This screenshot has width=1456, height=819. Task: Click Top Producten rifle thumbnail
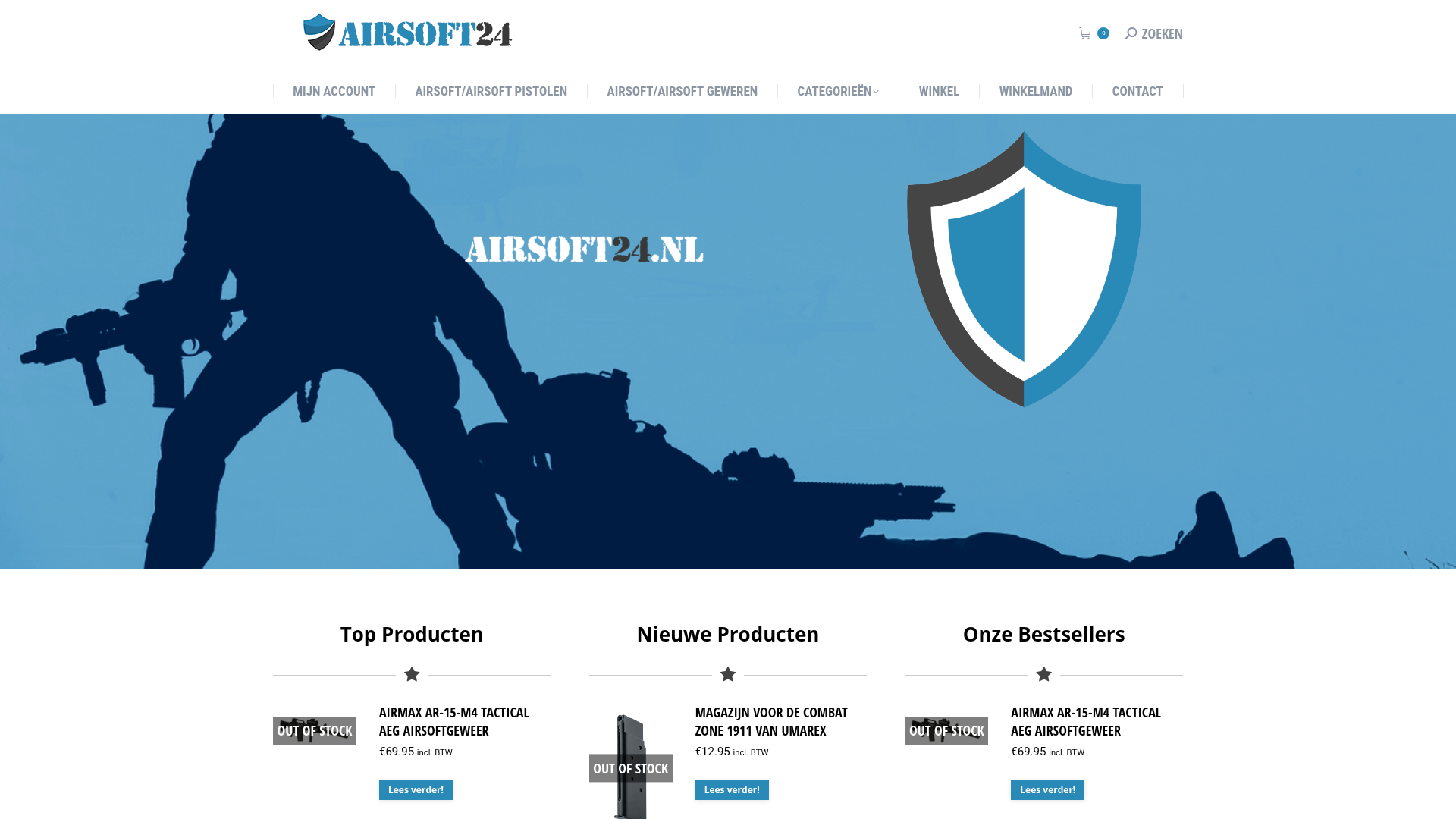pos(315,731)
